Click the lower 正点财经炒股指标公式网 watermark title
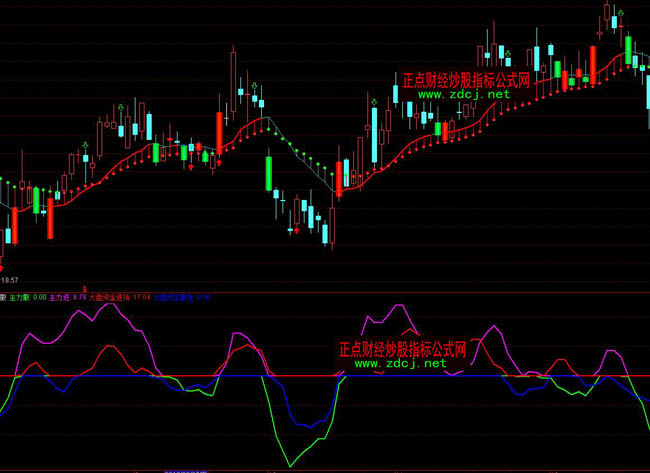Screen dimensions: 650x473 402,349
